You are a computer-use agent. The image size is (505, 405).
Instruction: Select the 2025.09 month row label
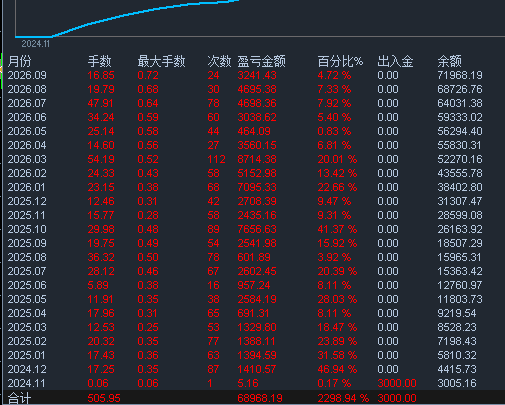[27, 243]
